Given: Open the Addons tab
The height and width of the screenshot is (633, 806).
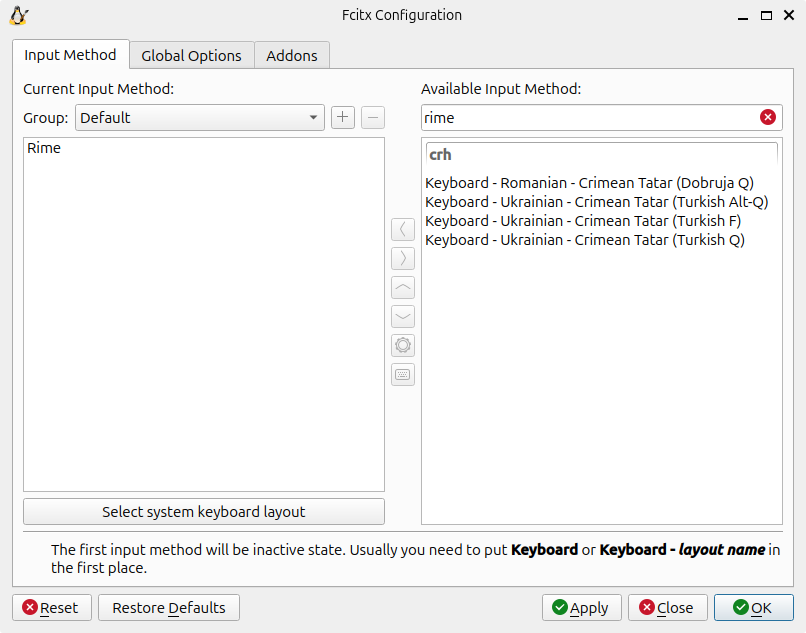Looking at the screenshot, I should (292, 56).
